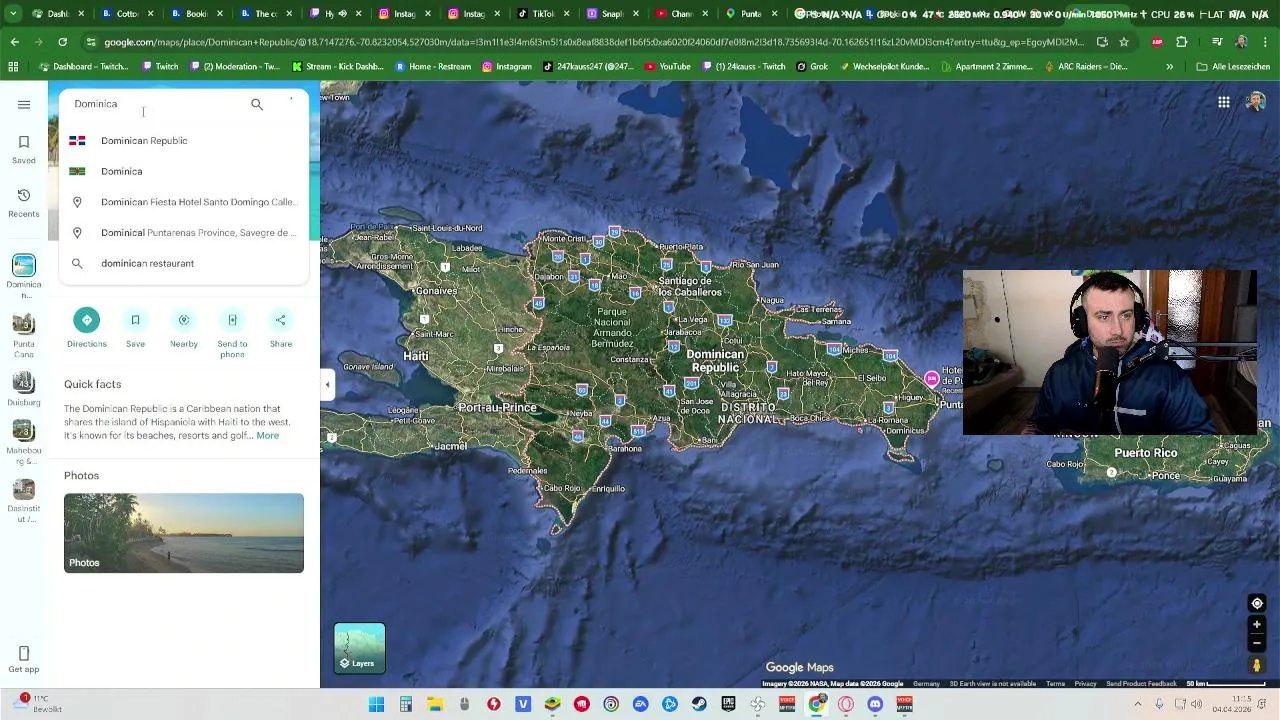This screenshot has height=720, width=1280.
Task: Open the Google apps grid
Action: point(1223,102)
